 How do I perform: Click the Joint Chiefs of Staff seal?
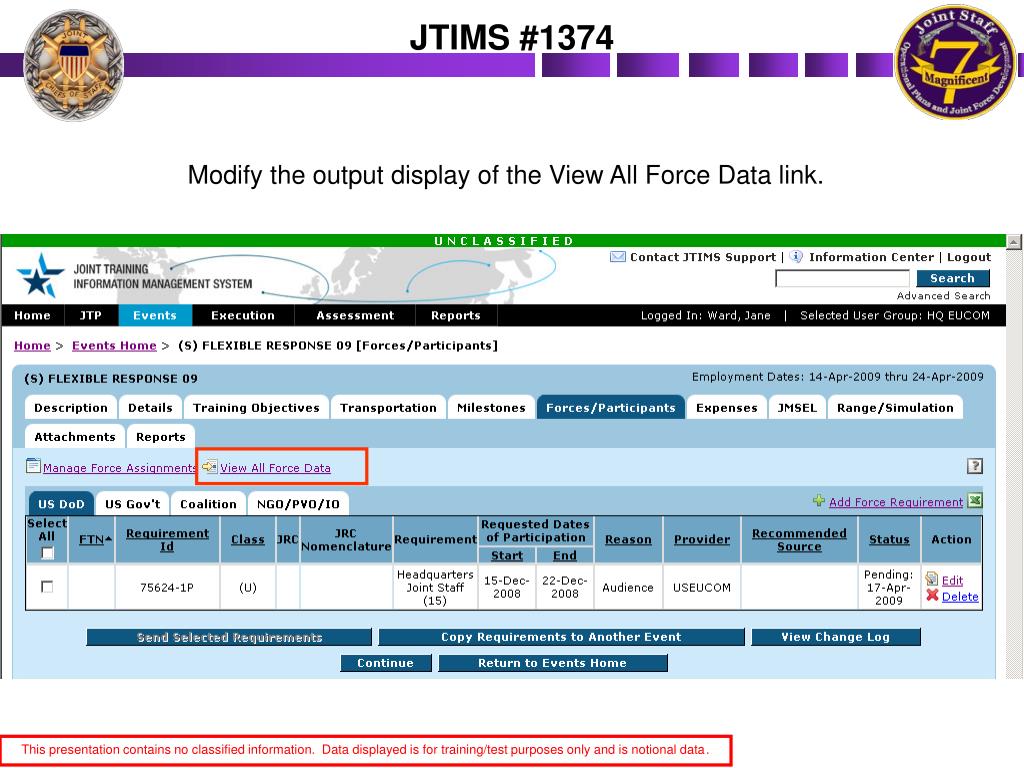73,65
